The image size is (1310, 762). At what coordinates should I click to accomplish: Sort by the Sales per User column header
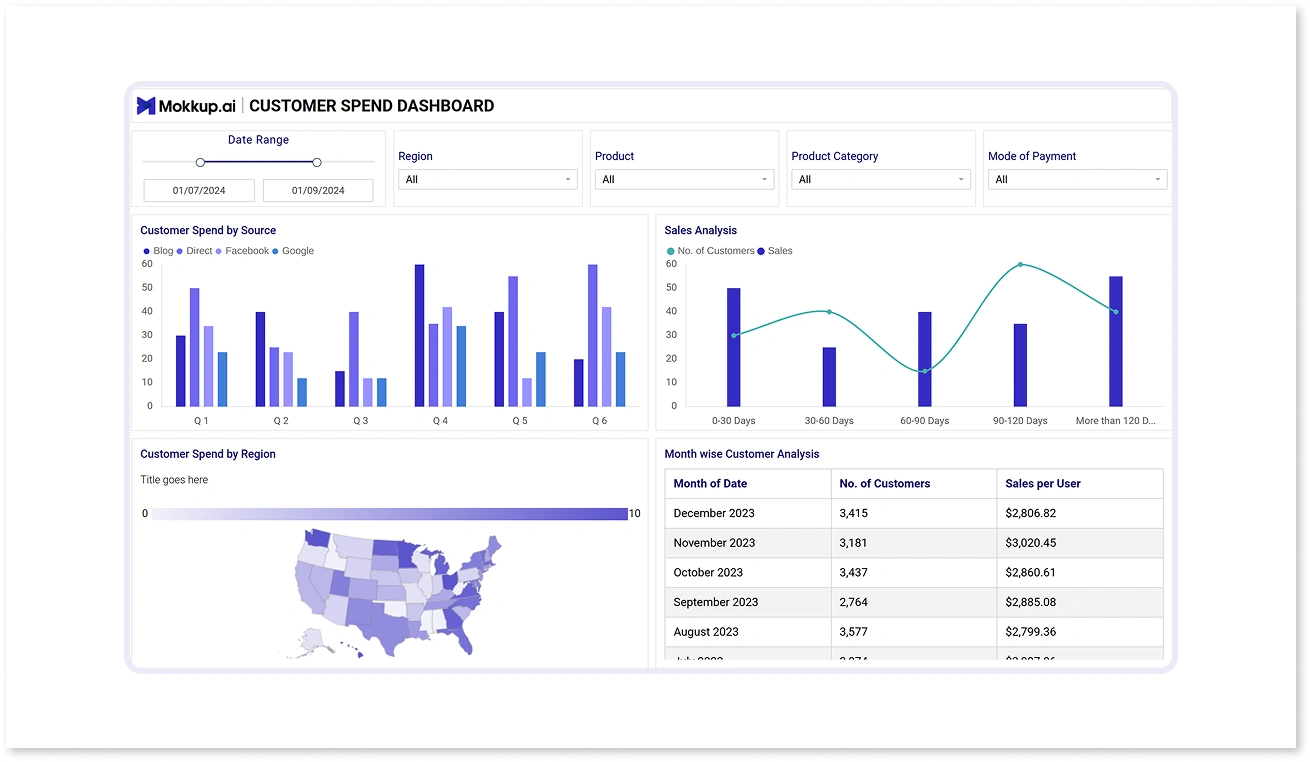point(1080,484)
